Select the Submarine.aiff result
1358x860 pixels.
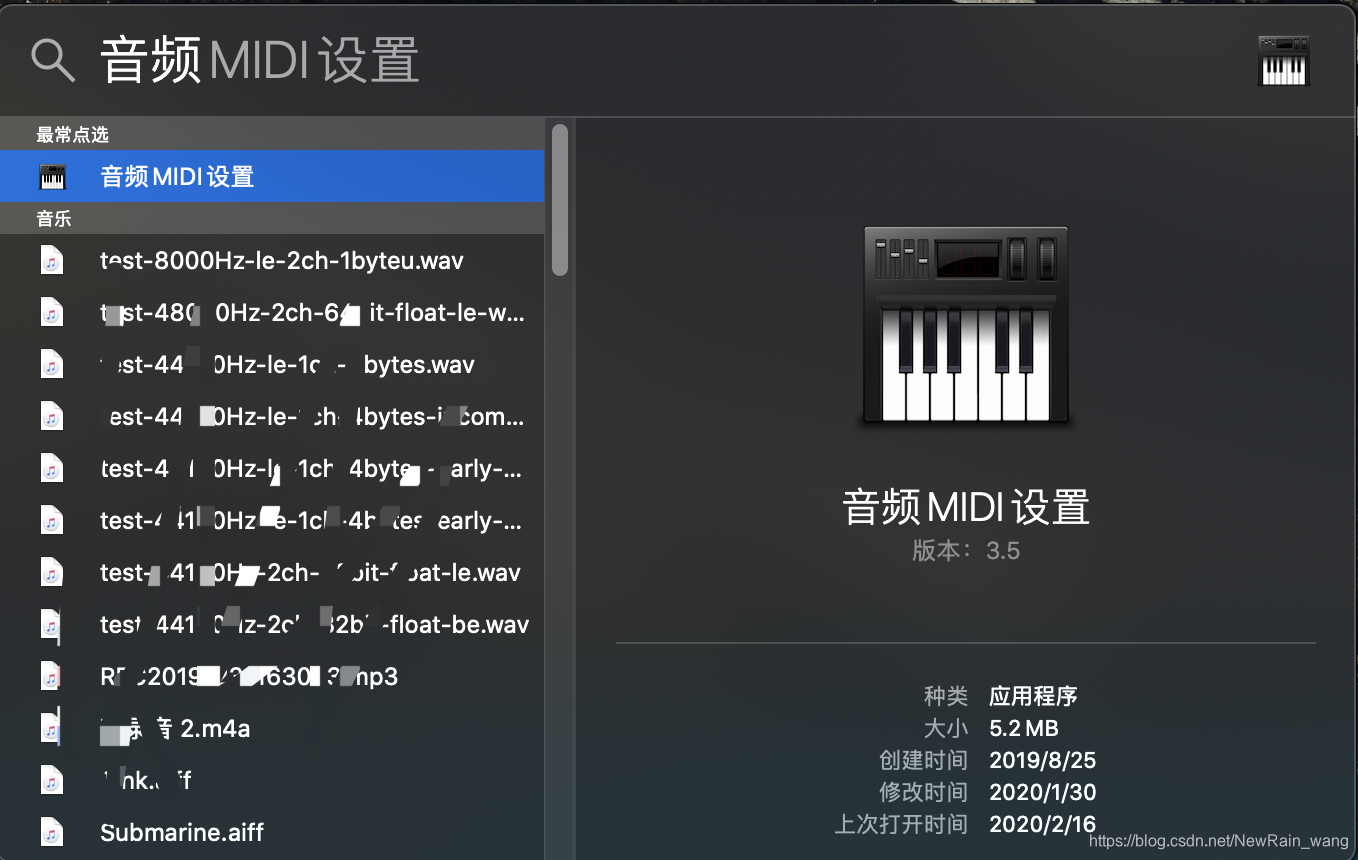click(272, 832)
